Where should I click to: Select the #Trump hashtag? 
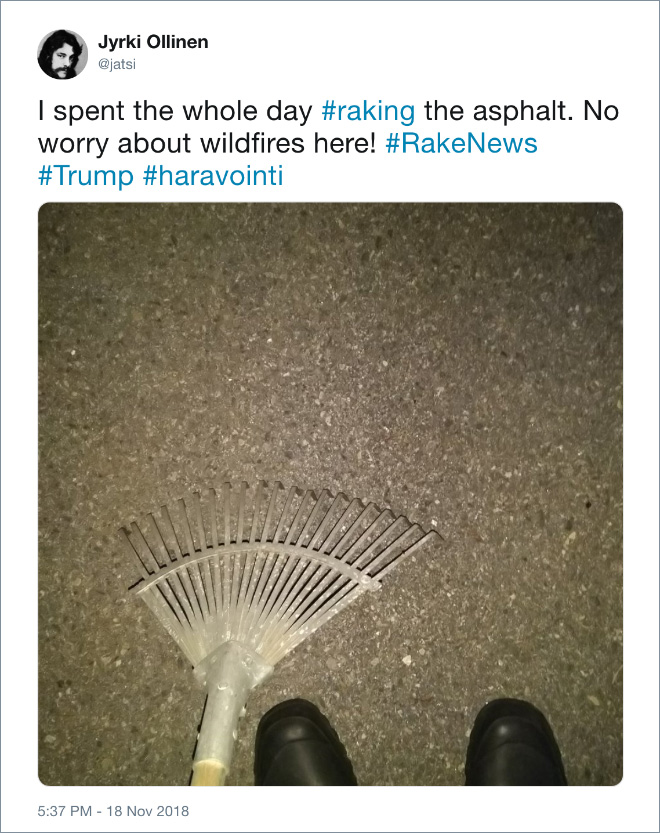click(x=86, y=176)
